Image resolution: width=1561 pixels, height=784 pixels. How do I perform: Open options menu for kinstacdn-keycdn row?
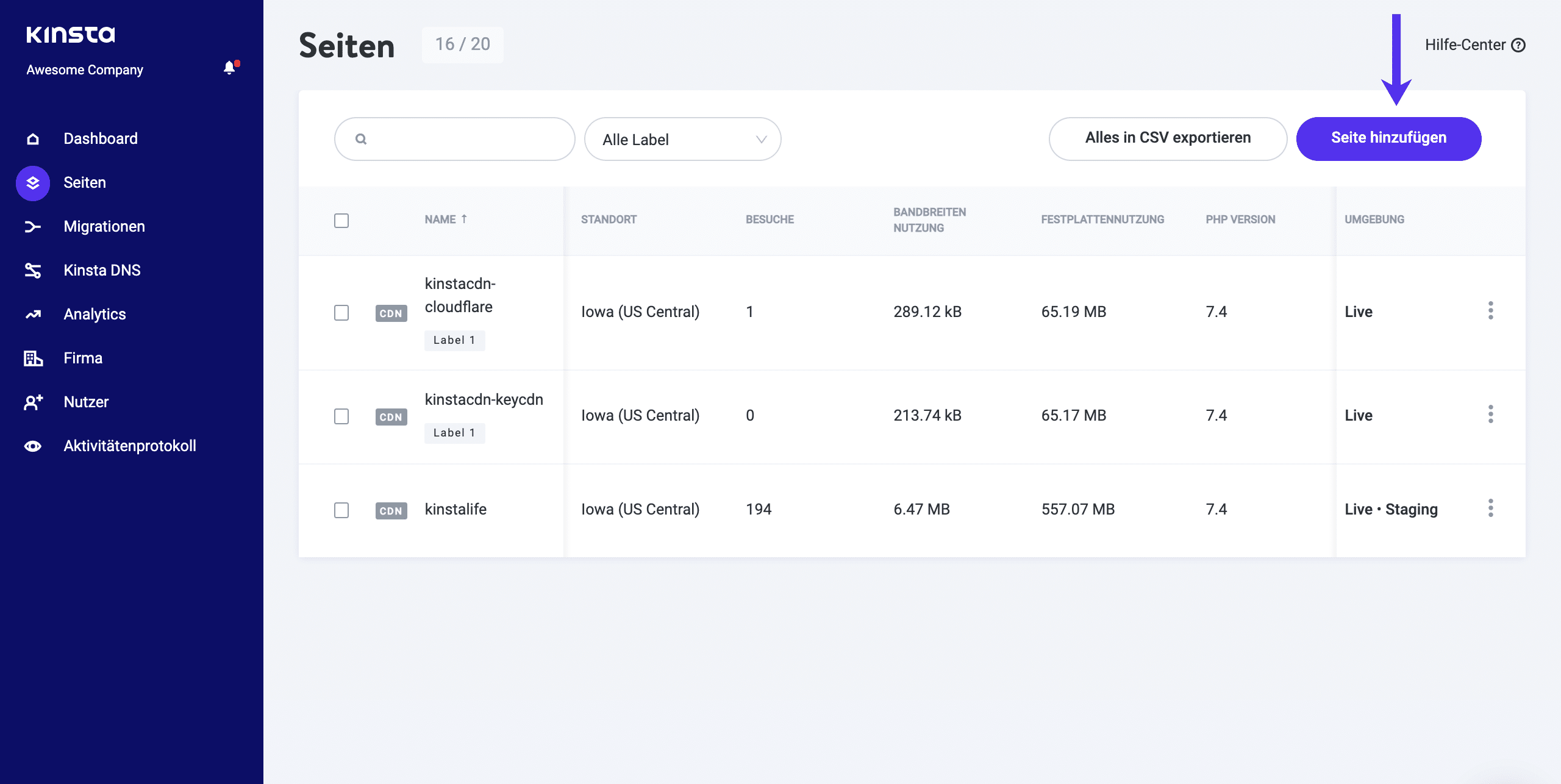tap(1491, 415)
